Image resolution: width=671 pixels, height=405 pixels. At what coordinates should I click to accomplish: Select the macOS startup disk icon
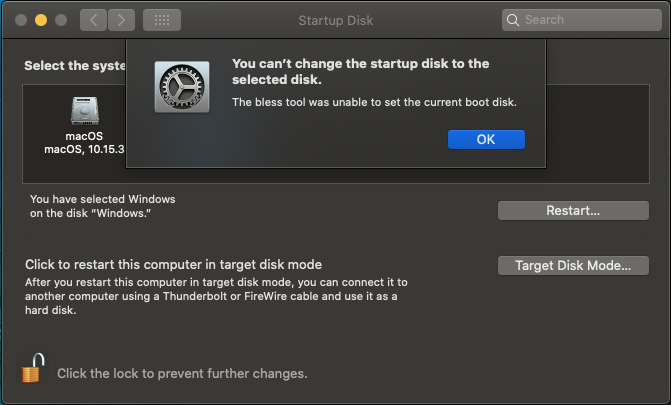click(x=85, y=112)
